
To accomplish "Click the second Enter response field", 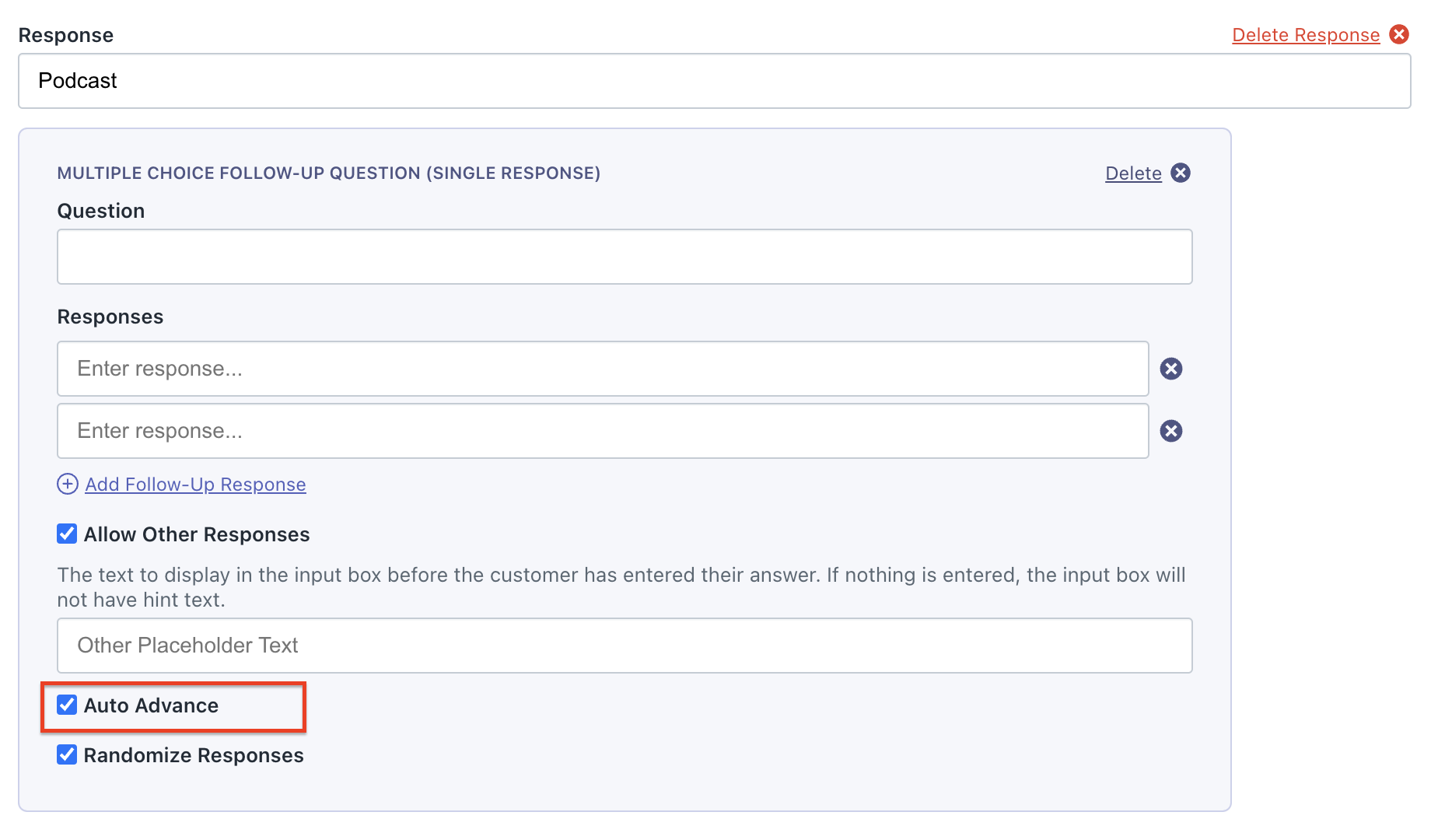I will tap(603, 431).
